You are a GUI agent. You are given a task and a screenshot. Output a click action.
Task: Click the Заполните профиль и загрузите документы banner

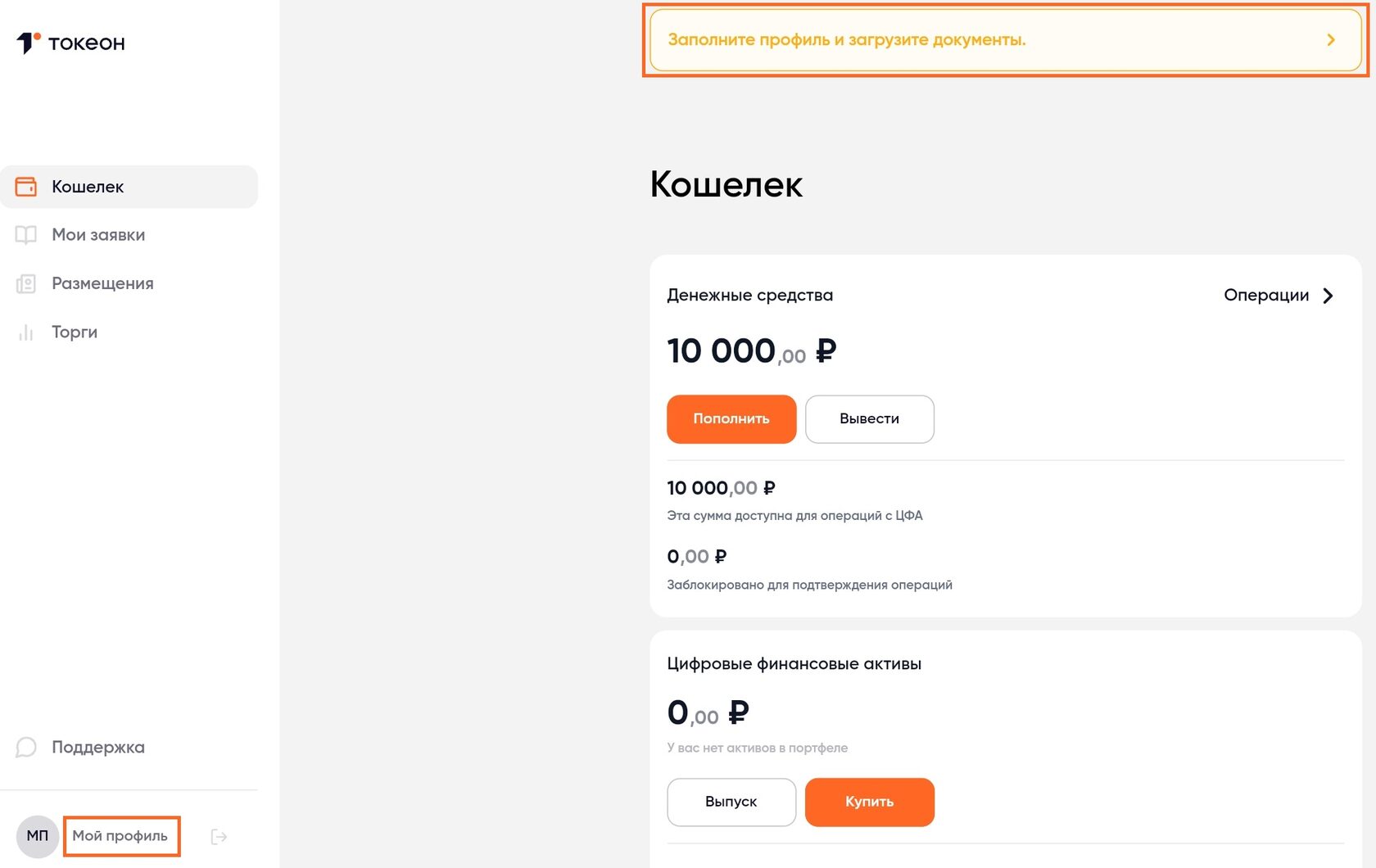coord(1006,39)
